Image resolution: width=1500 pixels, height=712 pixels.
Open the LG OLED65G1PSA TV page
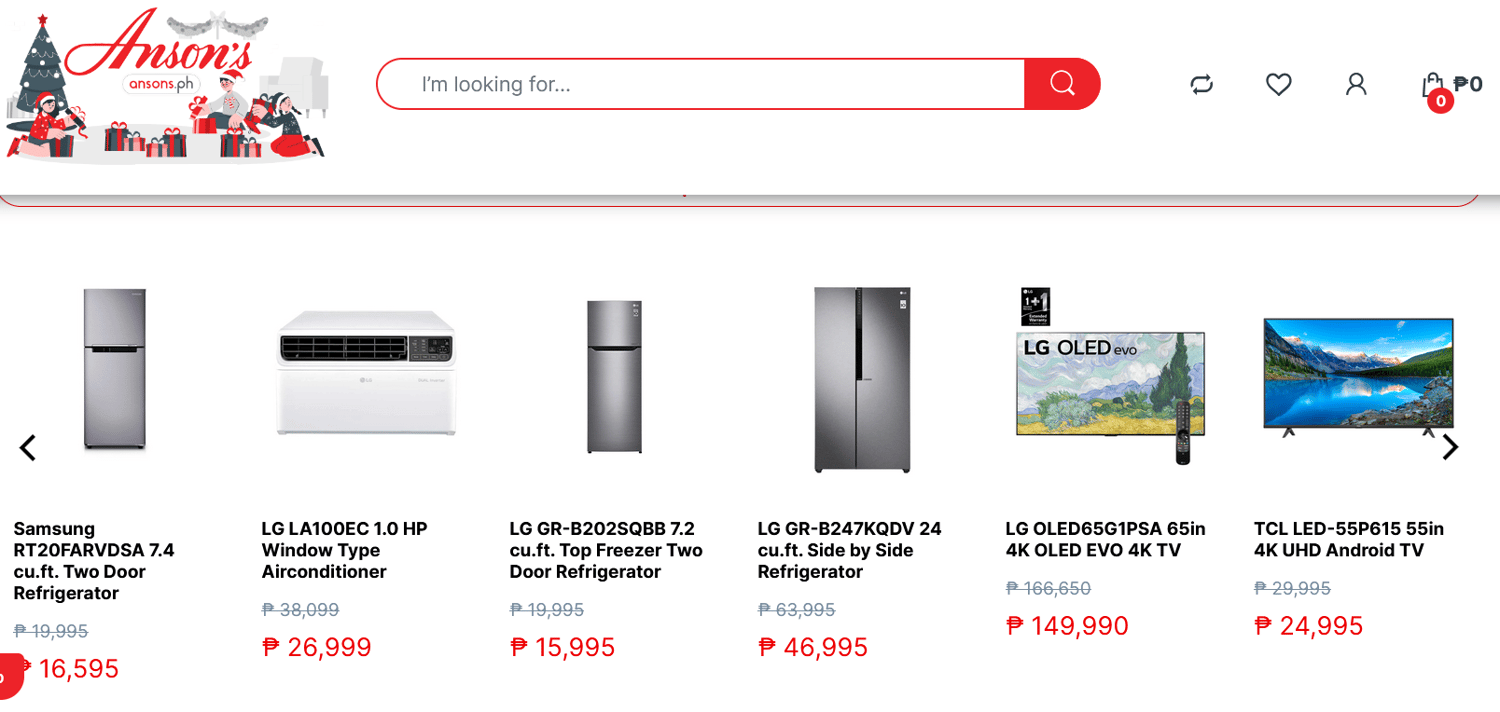click(x=1105, y=539)
